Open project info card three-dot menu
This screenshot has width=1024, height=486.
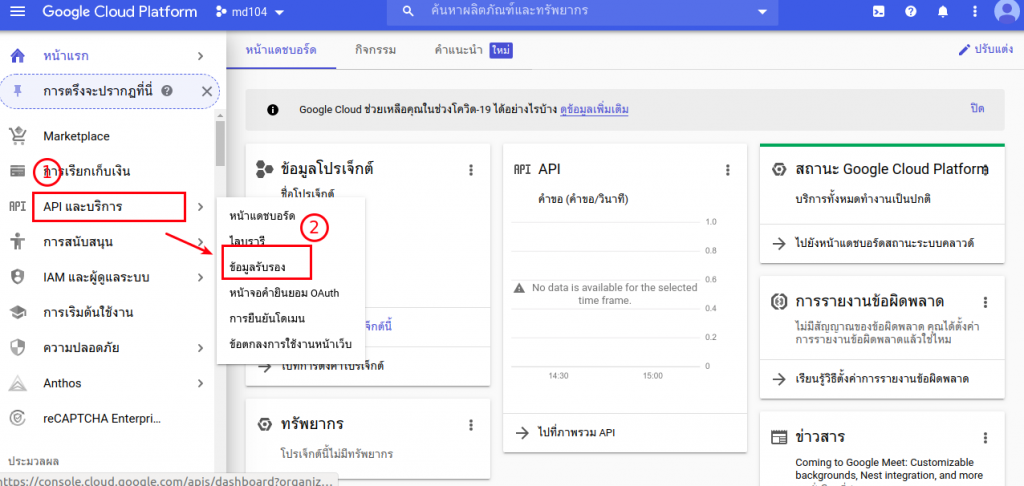470,170
